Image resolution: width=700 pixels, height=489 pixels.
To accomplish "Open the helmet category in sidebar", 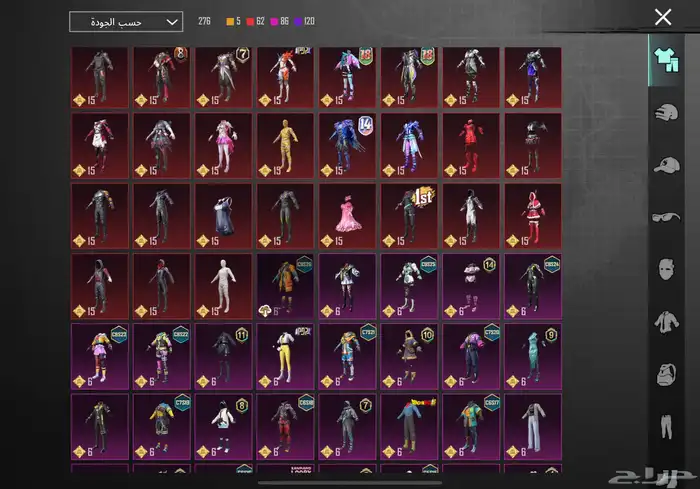I will [664, 112].
